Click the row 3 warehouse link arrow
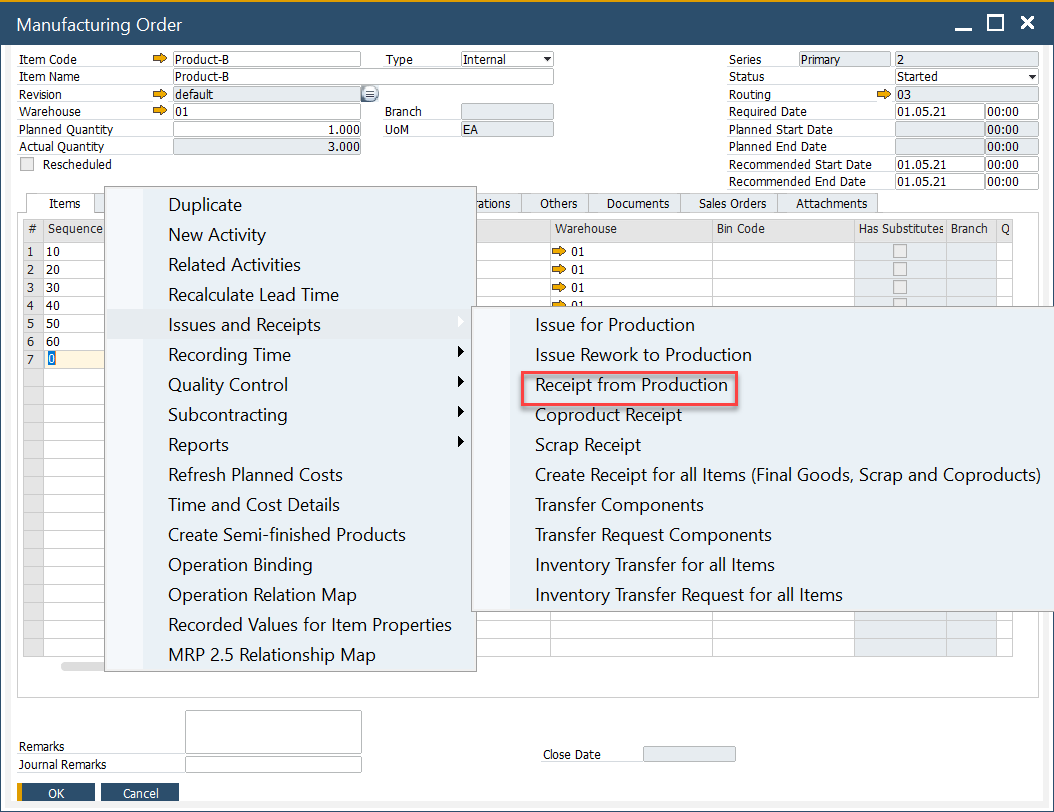The width and height of the screenshot is (1054, 812). click(x=560, y=287)
